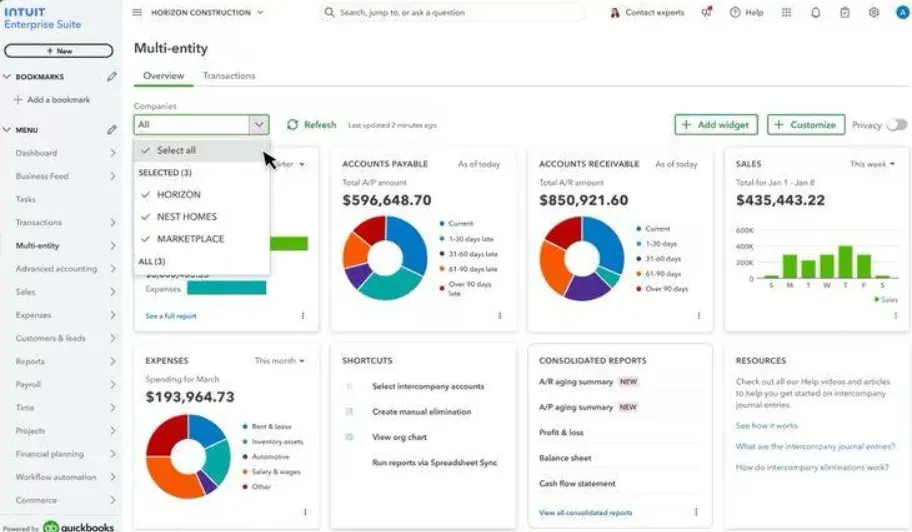Open the announcements megaphone icon

pyautogui.click(x=707, y=12)
